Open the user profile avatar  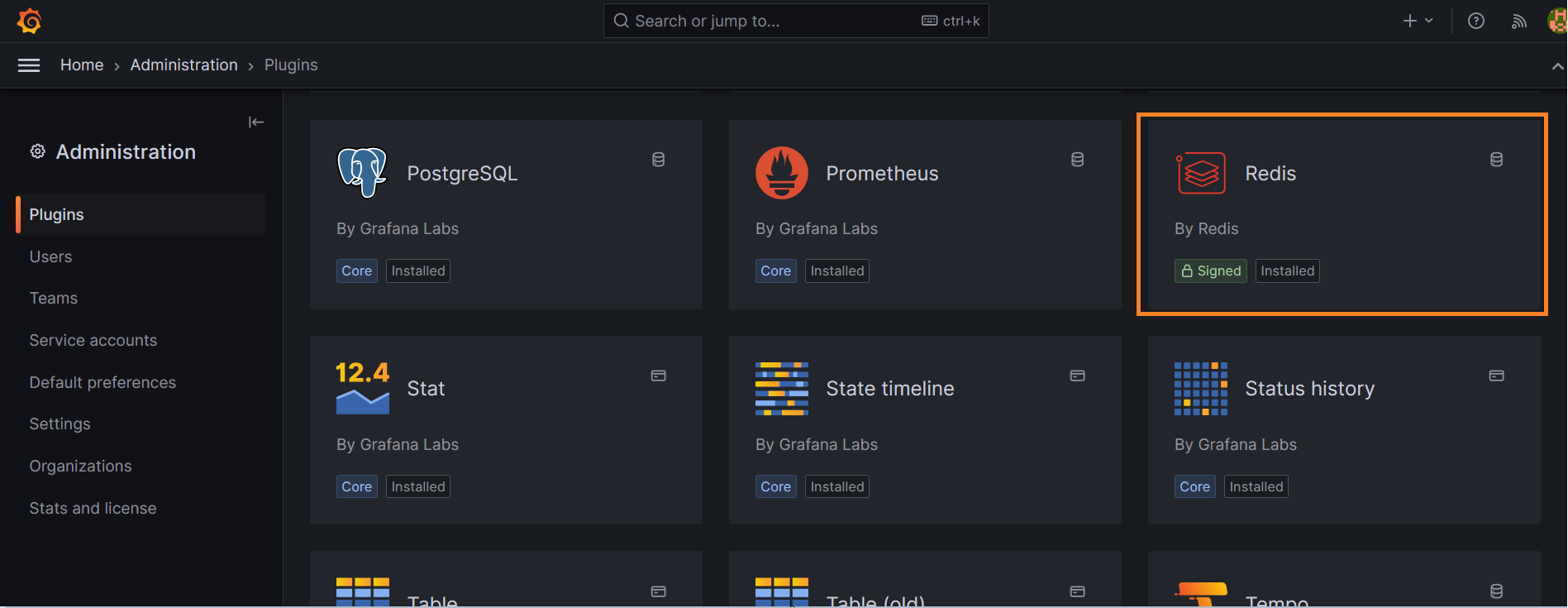point(1556,22)
